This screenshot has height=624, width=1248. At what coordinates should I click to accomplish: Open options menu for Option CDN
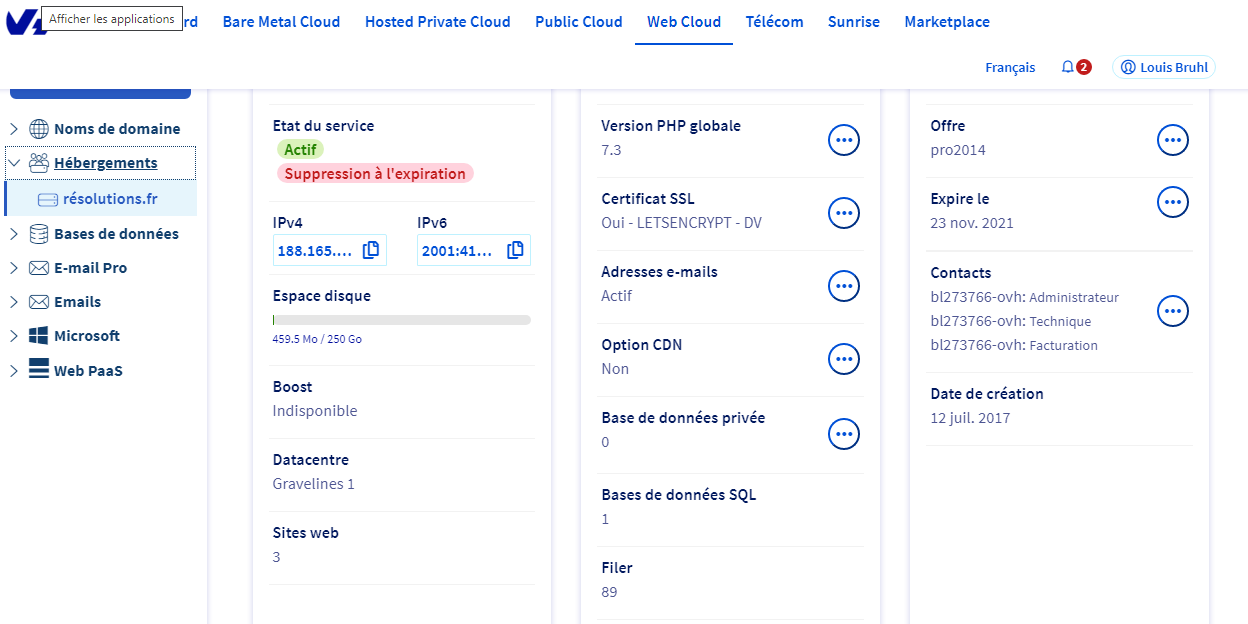point(844,359)
